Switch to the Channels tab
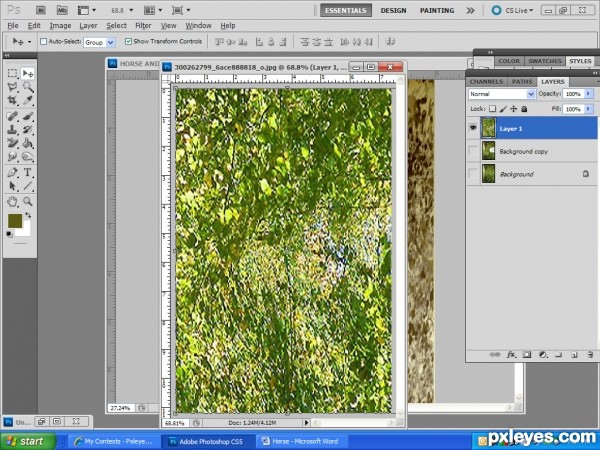This screenshot has height=450, width=600. pyautogui.click(x=486, y=82)
